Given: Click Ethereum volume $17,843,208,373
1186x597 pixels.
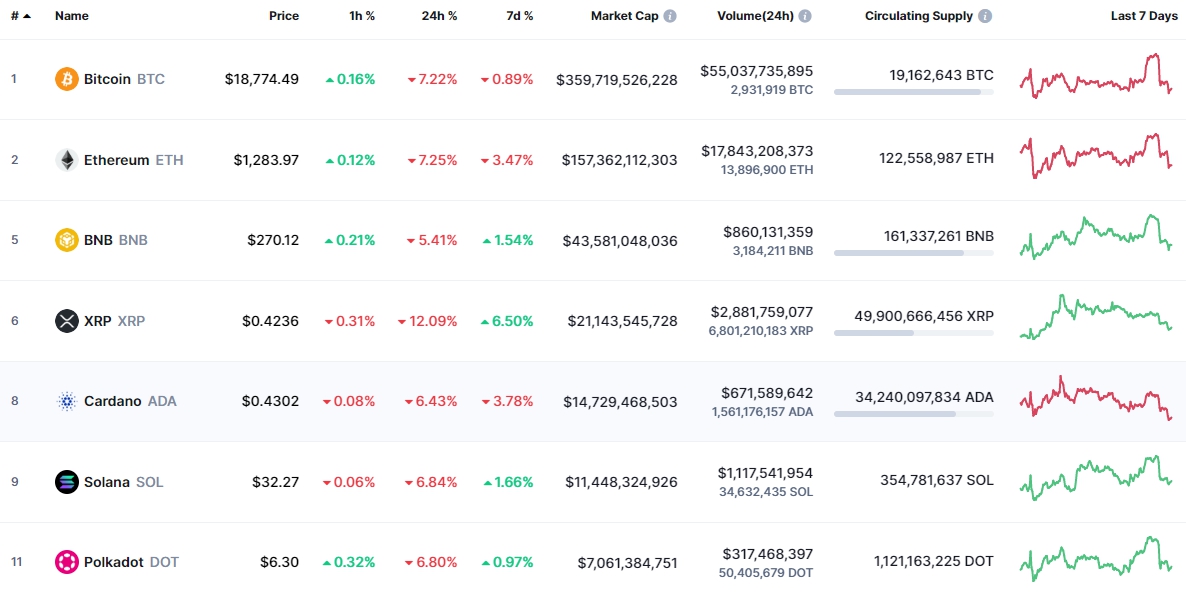Looking at the screenshot, I should point(757,151).
